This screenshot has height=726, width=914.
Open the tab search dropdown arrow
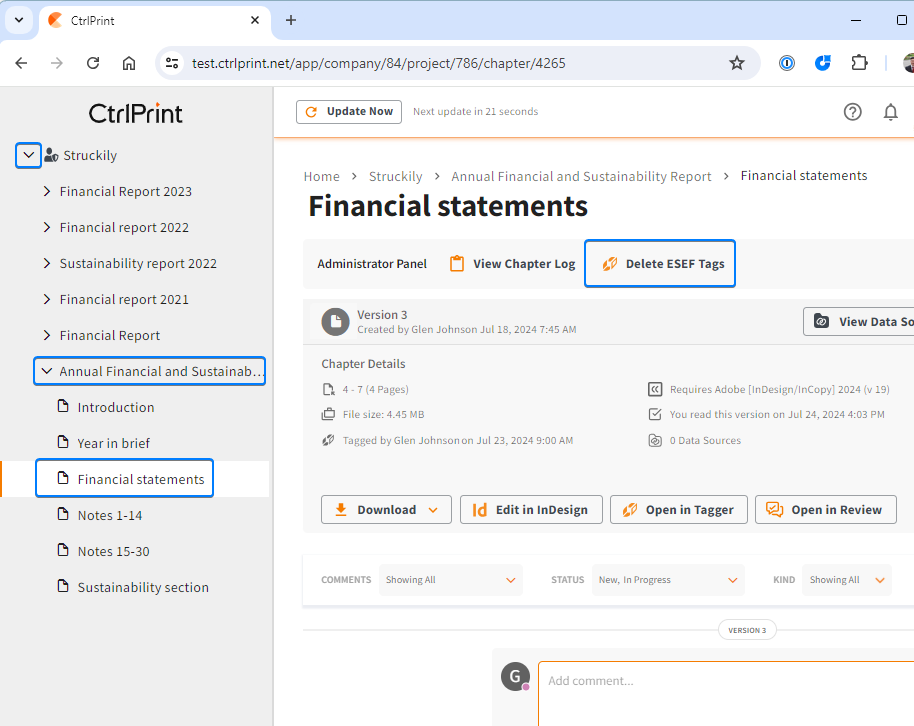tap(19, 20)
